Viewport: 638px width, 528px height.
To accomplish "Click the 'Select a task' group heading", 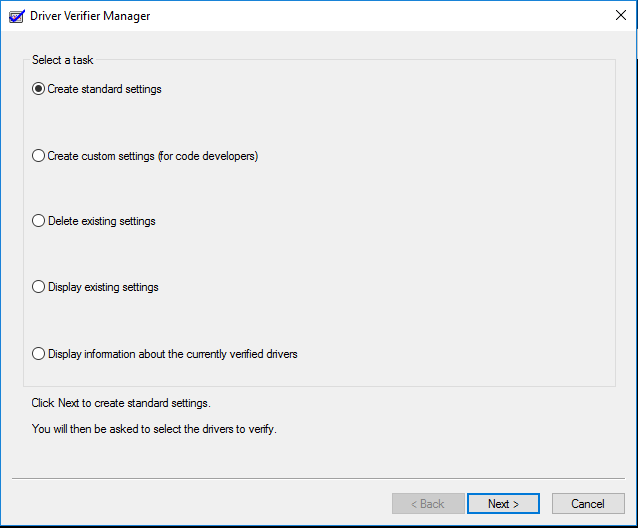I will click(x=63, y=60).
